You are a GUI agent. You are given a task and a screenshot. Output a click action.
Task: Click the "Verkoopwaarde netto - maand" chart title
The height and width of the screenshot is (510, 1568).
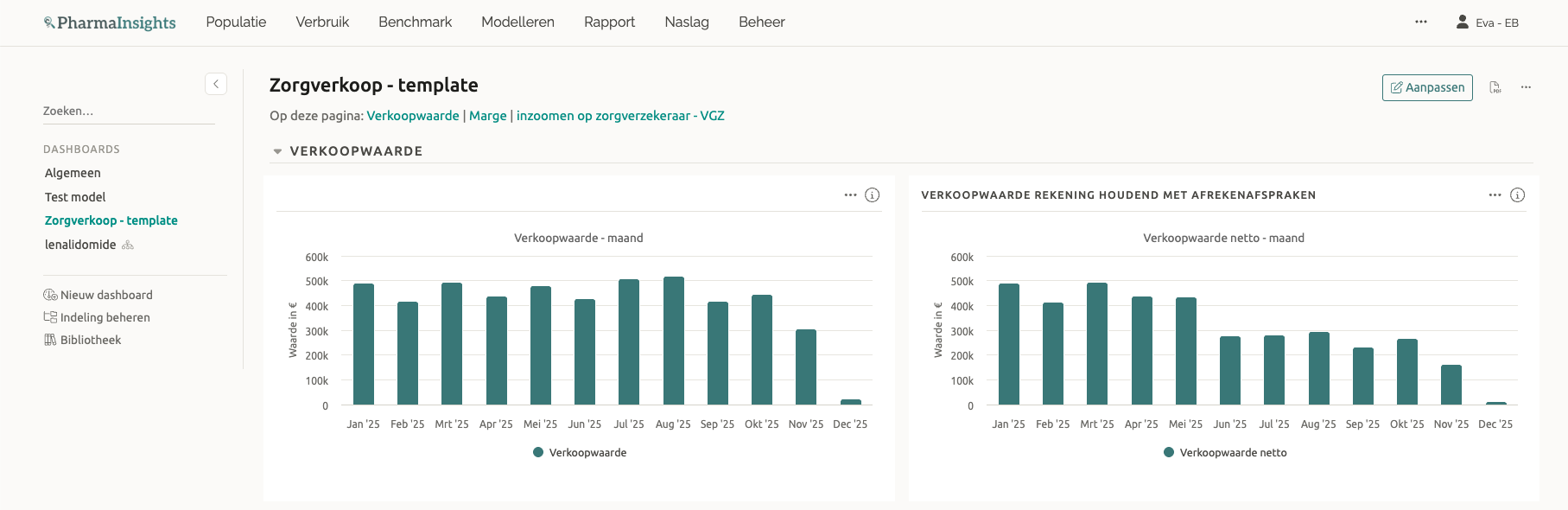point(1224,238)
